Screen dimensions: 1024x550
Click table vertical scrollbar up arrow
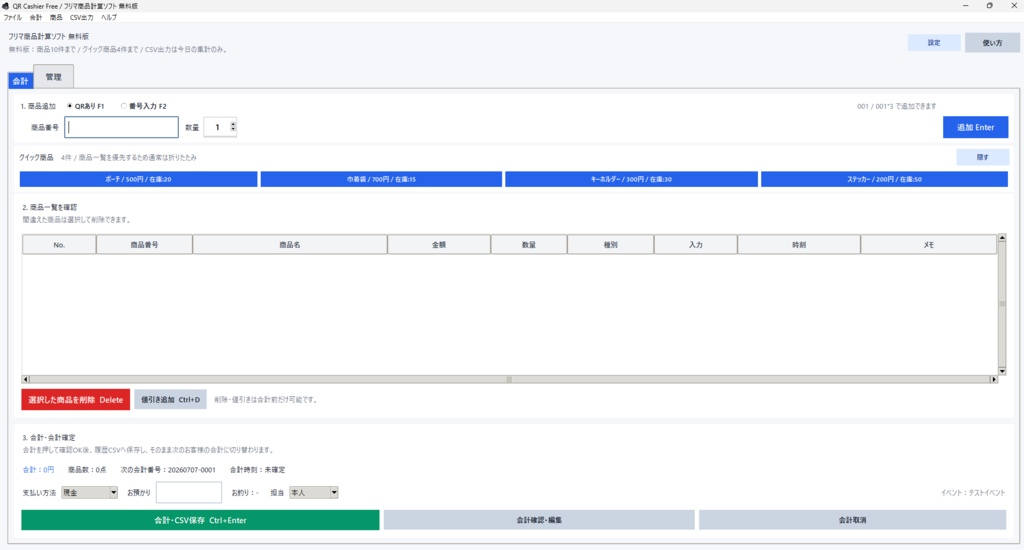coord(1002,238)
